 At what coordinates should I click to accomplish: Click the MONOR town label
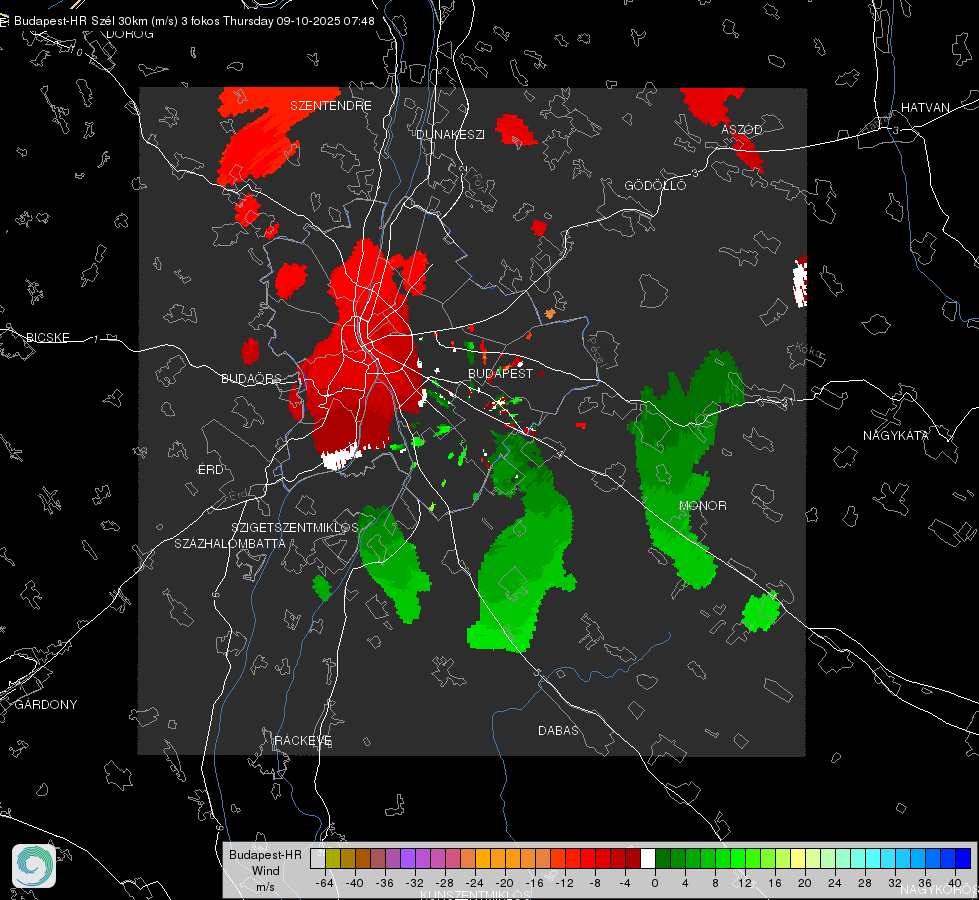point(702,505)
